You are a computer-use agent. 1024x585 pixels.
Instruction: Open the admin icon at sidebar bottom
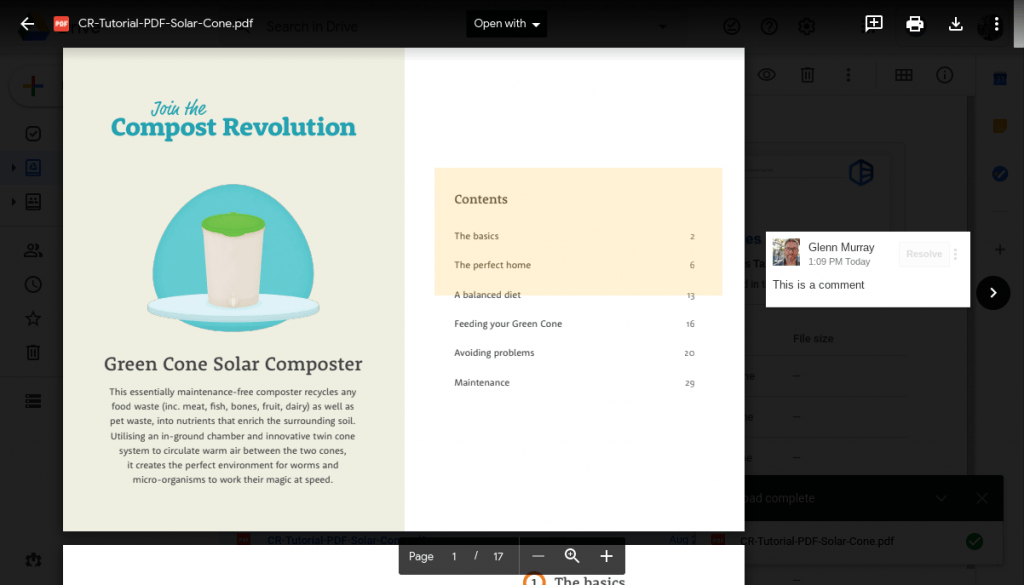click(x=33, y=560)
